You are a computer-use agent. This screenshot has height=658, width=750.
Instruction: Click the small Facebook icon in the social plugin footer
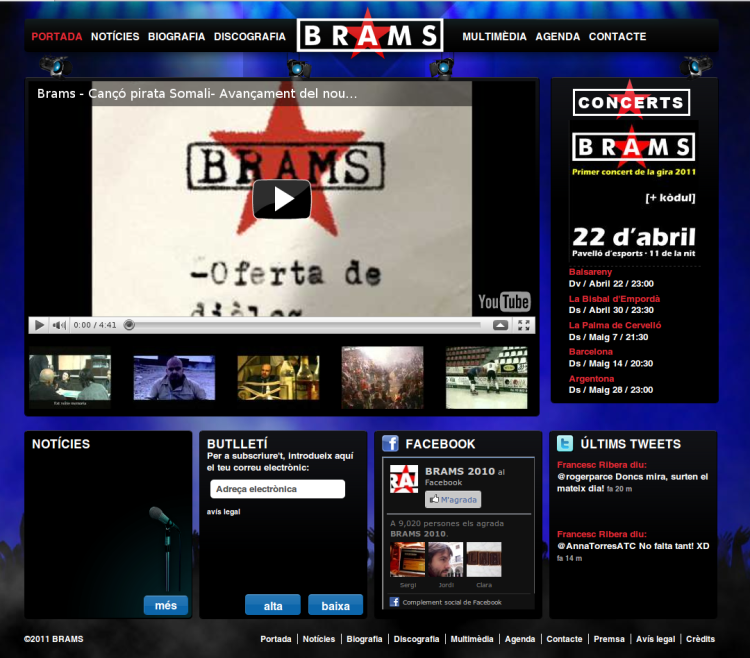(x=394, y=602)
